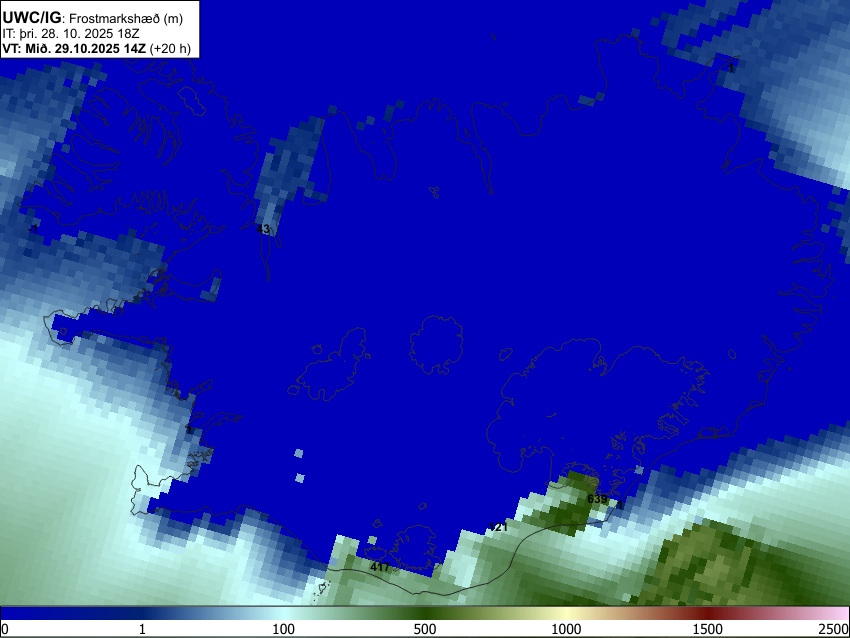Click the "1500" label on the color scale
The image size is (850, 638).
point(708,629)
